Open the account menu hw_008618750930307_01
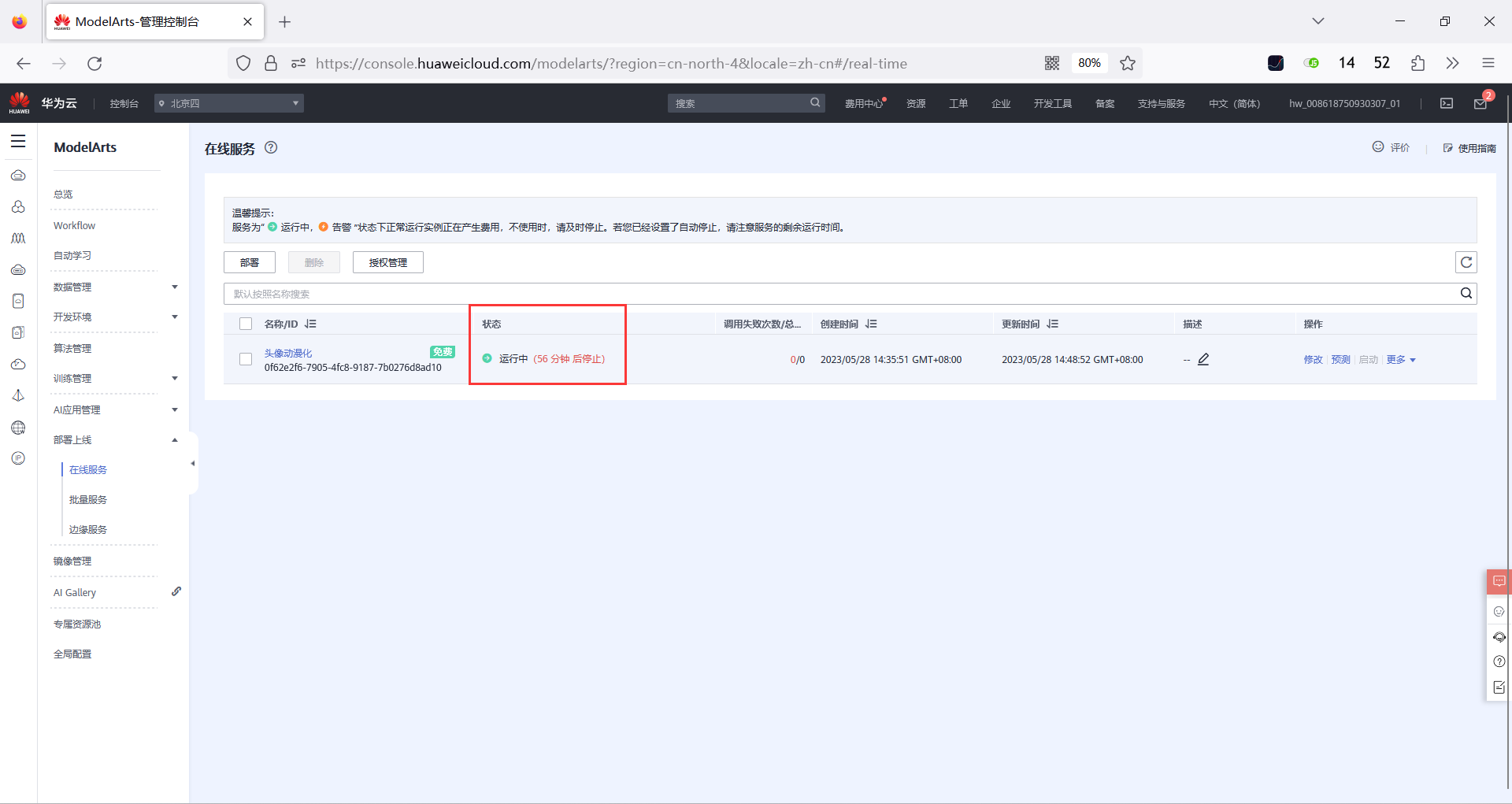Screen dimensions: 1512x804 coord(1344,104)
